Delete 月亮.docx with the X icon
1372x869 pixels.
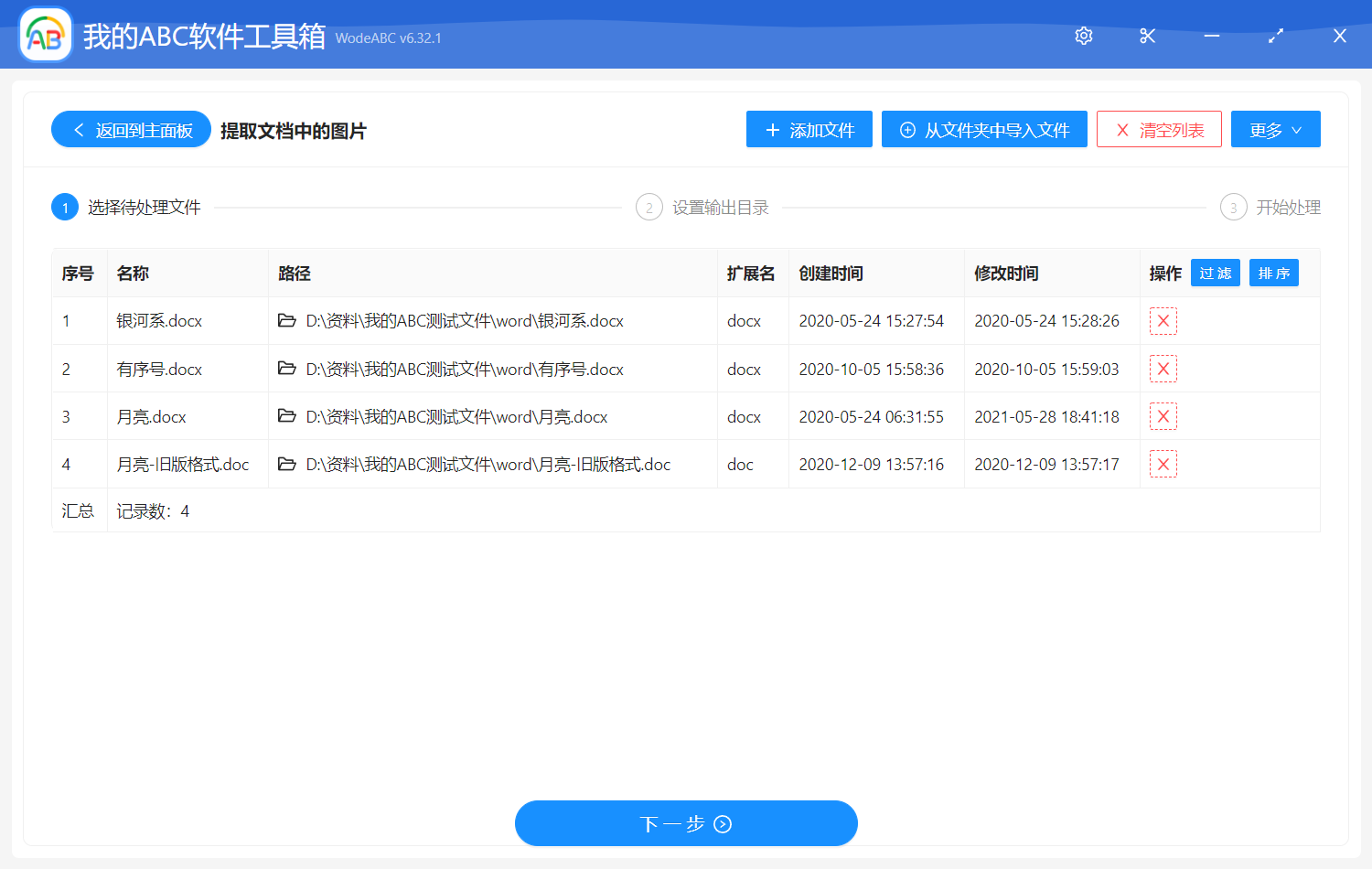pos(1163,416)
